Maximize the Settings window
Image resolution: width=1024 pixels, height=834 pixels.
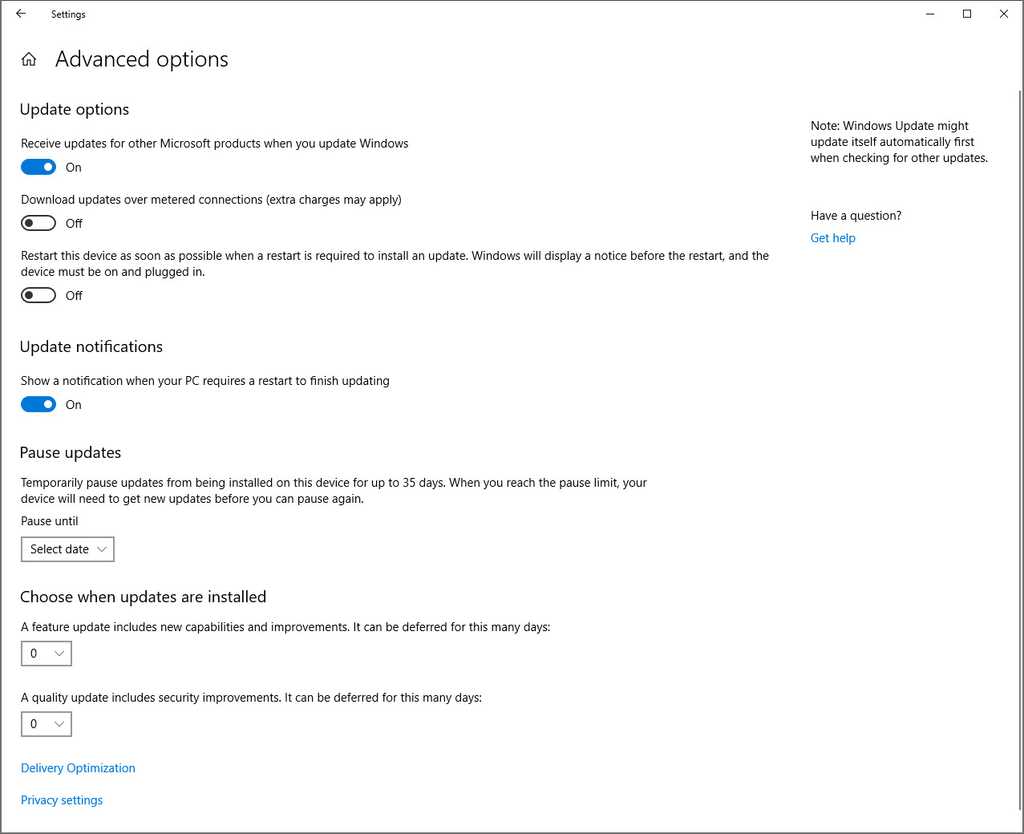tap(967, 14)
